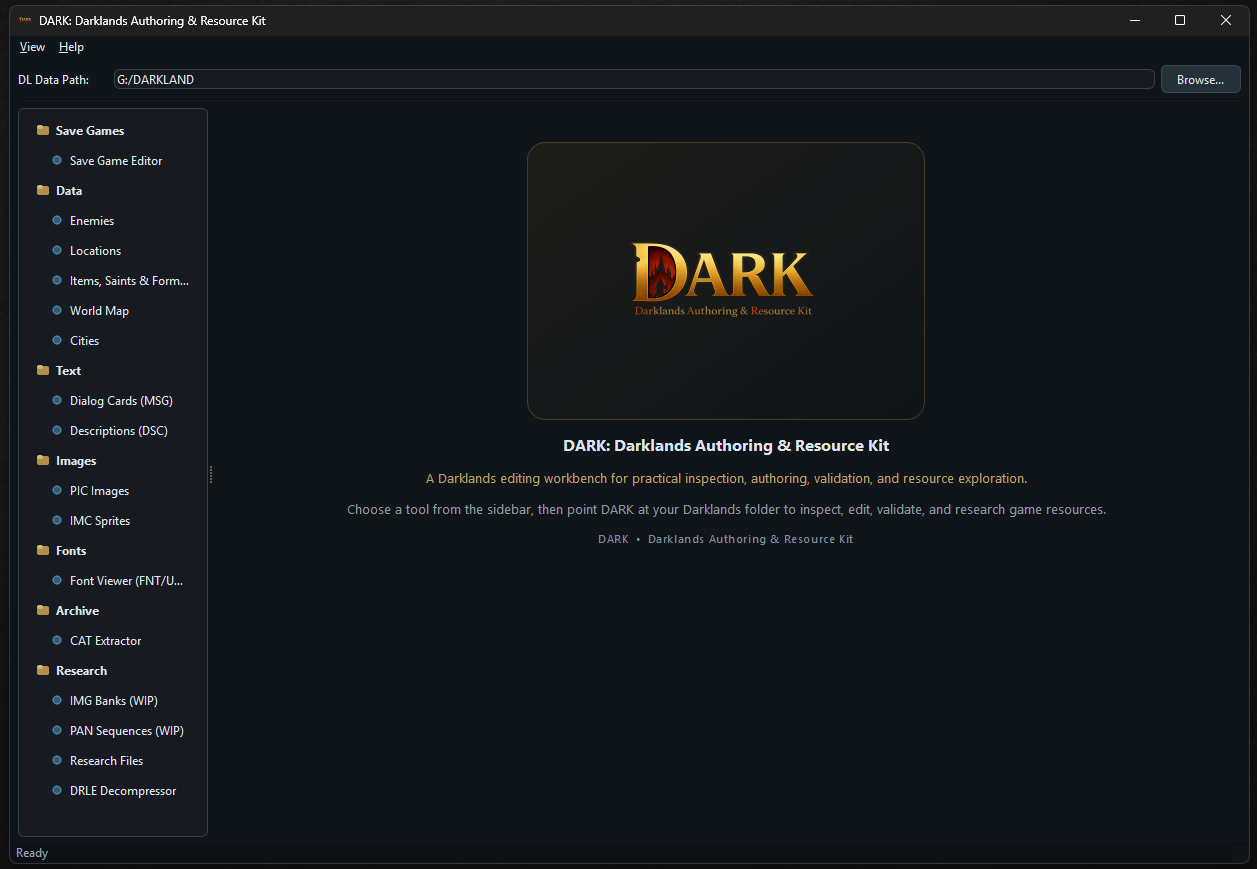Viewport: 1257px width, 869px height.
Task: Click the bullet icon beside Font Viewer
Action: click(57, 581)
